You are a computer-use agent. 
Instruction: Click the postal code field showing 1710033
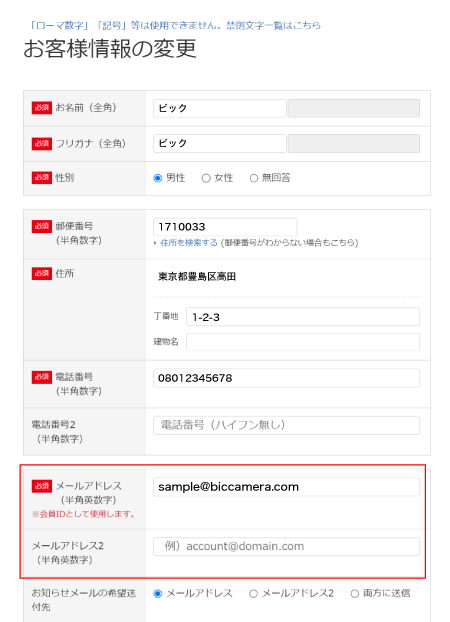click(225, 227)
